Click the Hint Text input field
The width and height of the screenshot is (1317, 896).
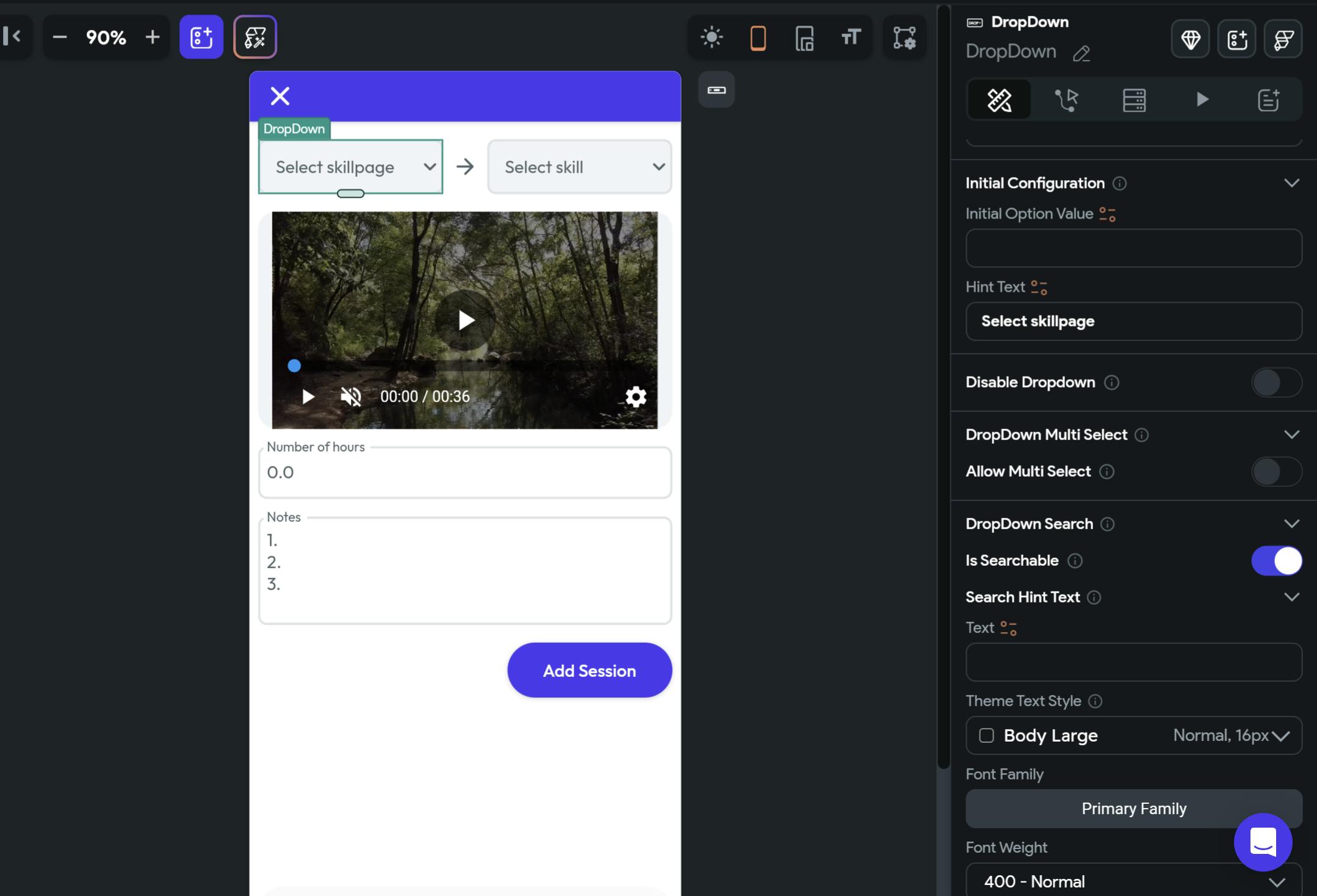pyautogui.click(x=1133, y=321)
